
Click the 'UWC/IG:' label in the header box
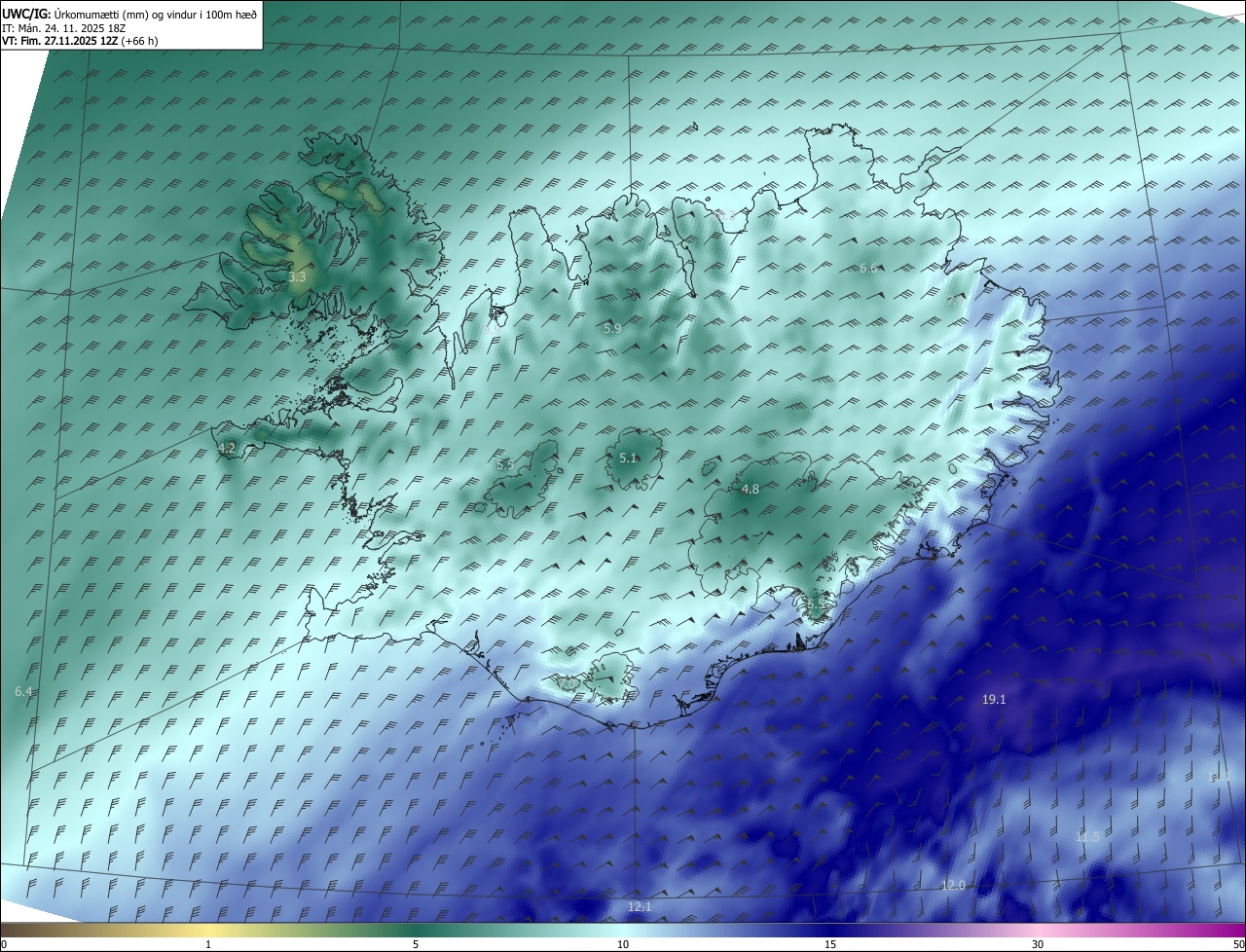pos(27,14)
